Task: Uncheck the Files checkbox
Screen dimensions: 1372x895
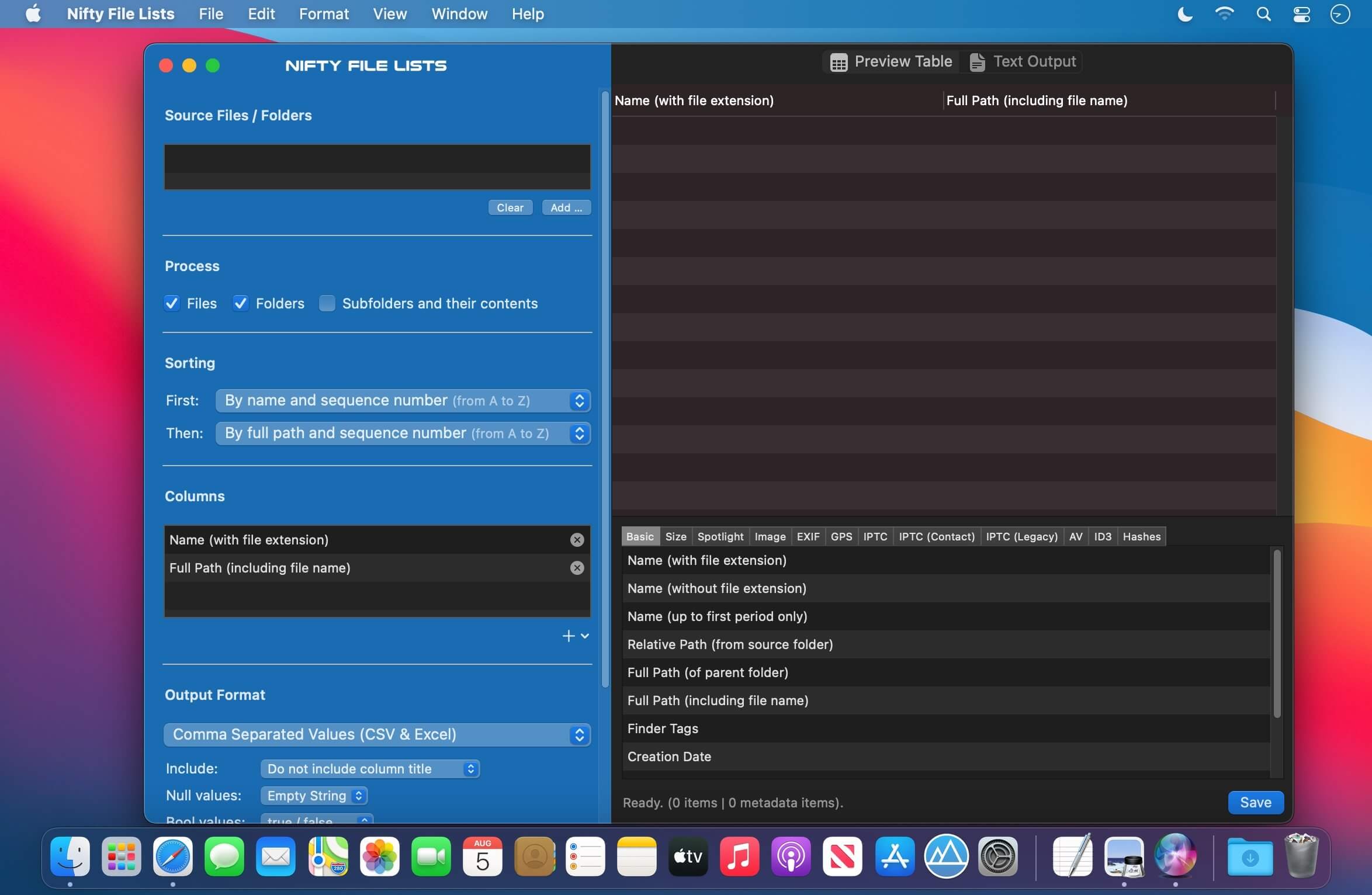Action: point(172,303)
